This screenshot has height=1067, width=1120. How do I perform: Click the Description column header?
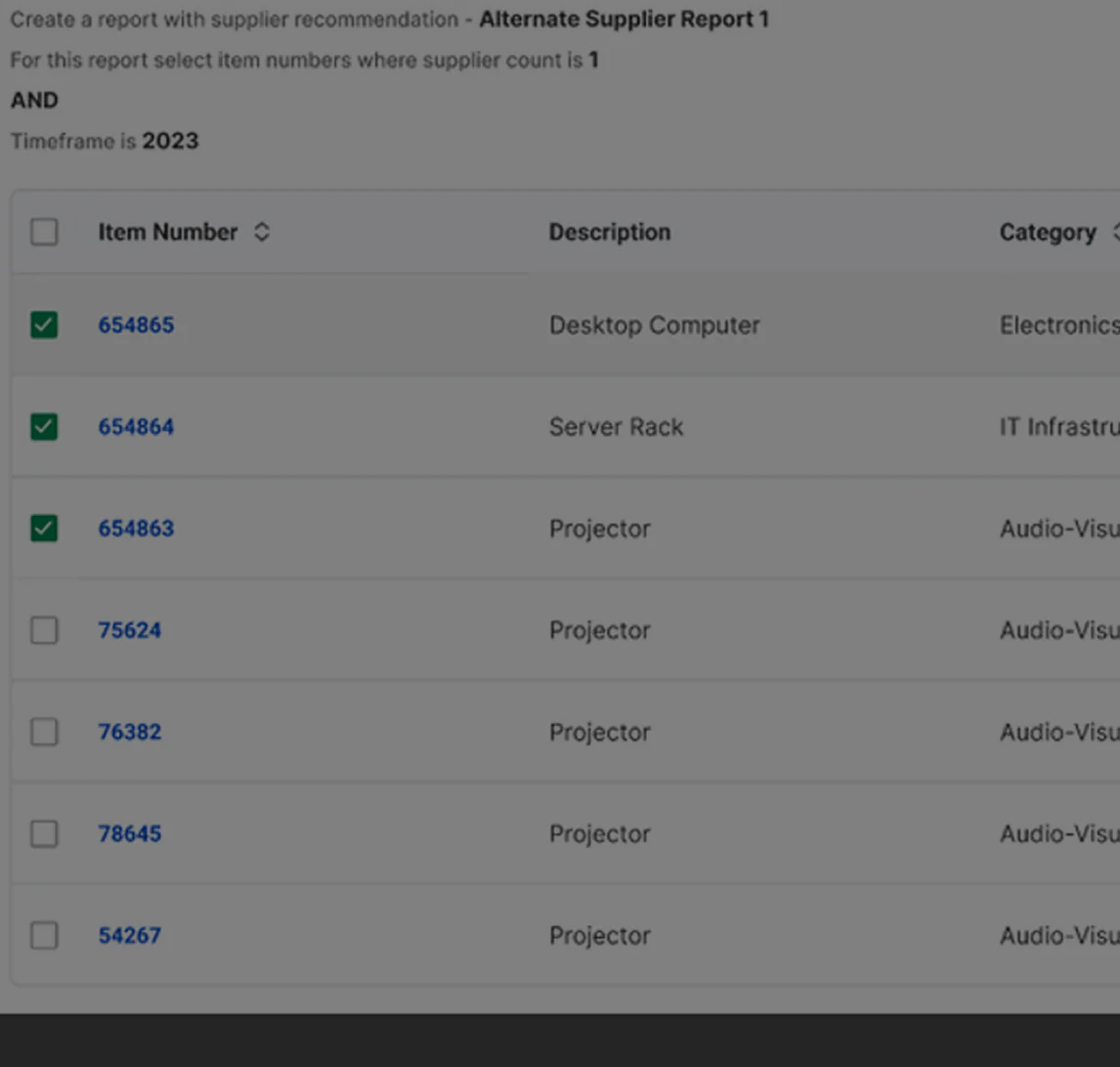(609, 233)
